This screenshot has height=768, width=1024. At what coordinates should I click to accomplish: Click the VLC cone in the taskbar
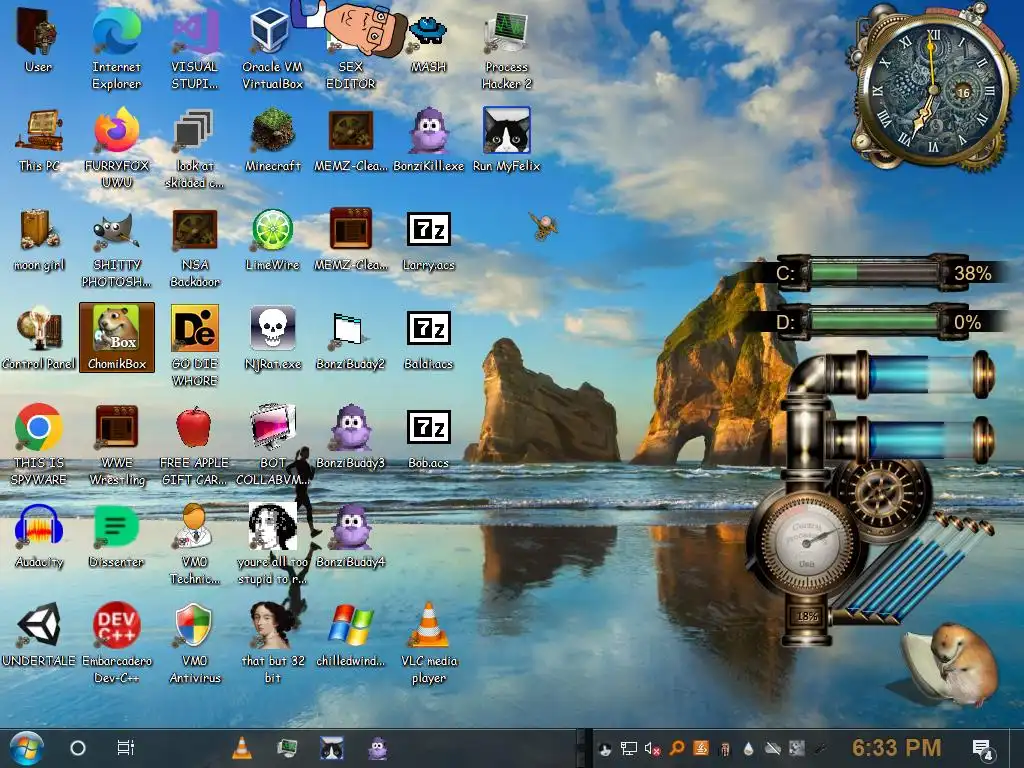[x=242, y=748]
